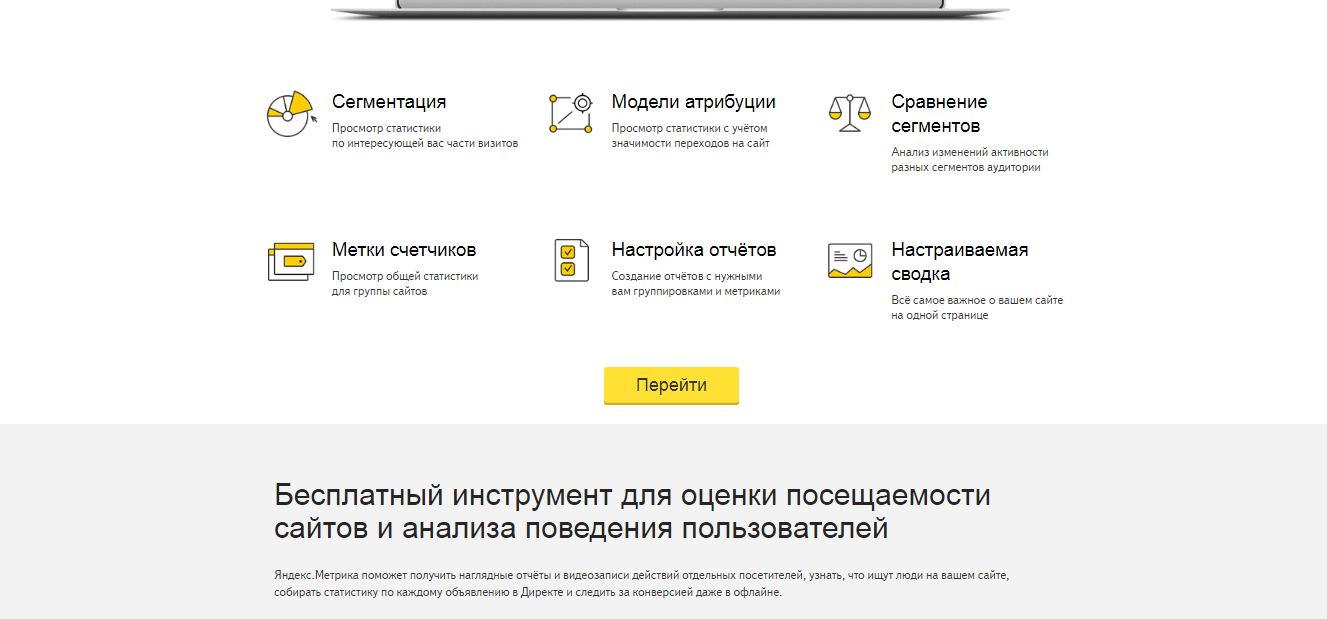Click the Сегментация pie chart icon
Screen dimensions: 1327x619
[x=290, y=114]
